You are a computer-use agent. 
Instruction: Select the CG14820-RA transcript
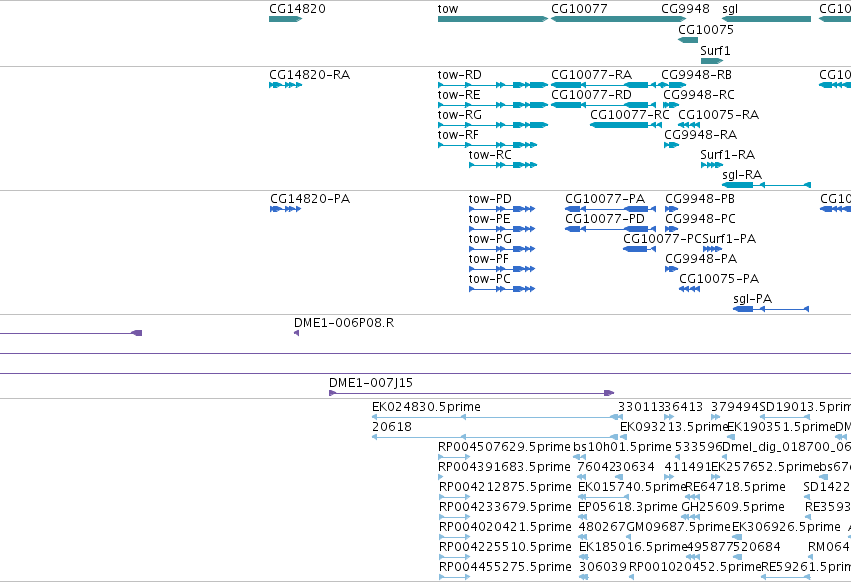[x=285, y=85]
